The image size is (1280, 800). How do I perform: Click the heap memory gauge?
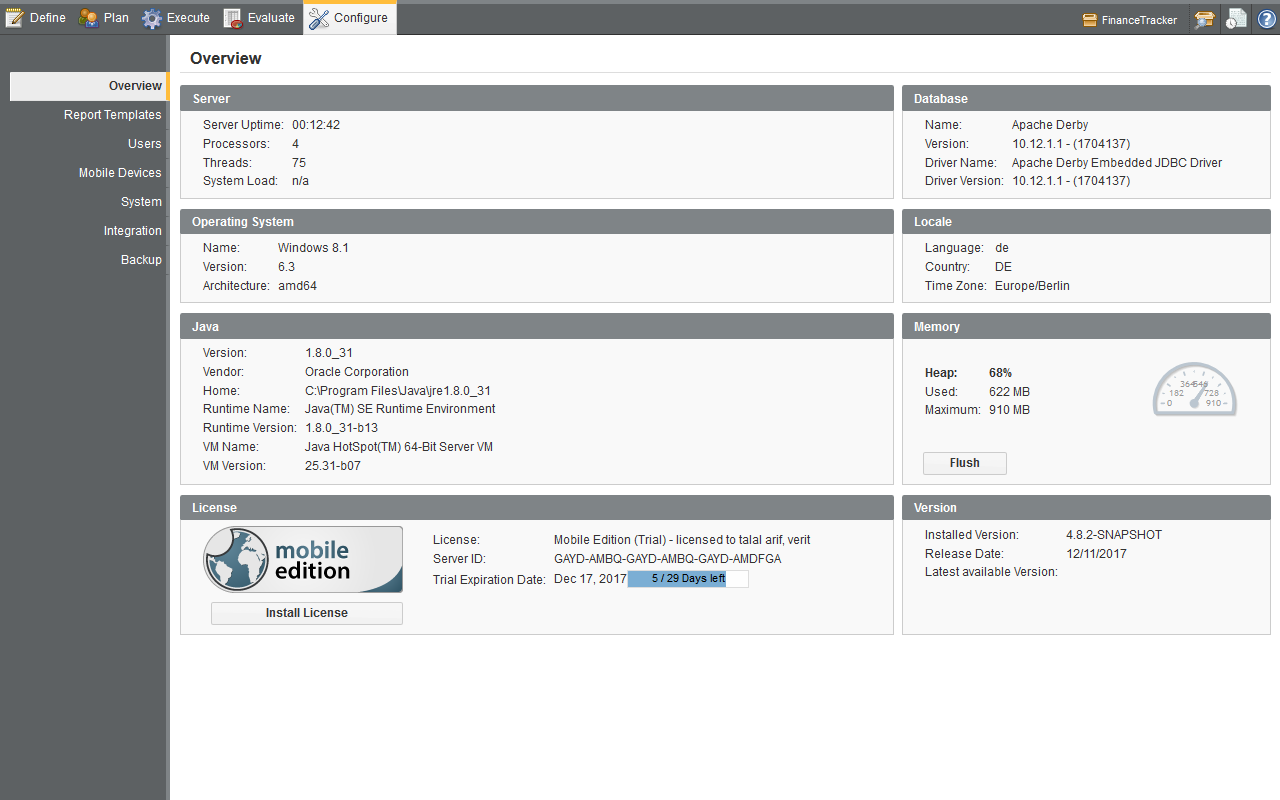pos(1194,389)
